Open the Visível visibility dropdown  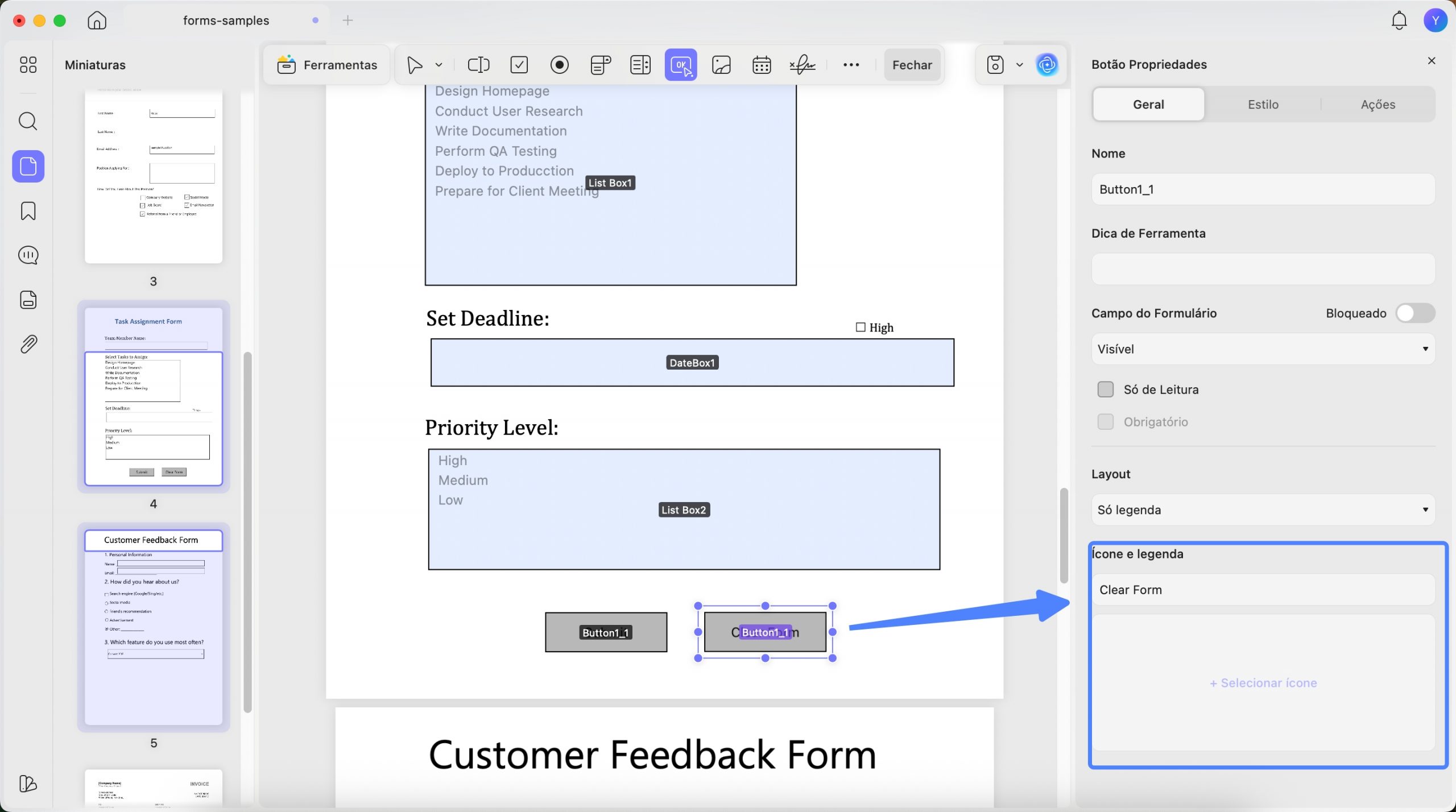(1263, 349)
